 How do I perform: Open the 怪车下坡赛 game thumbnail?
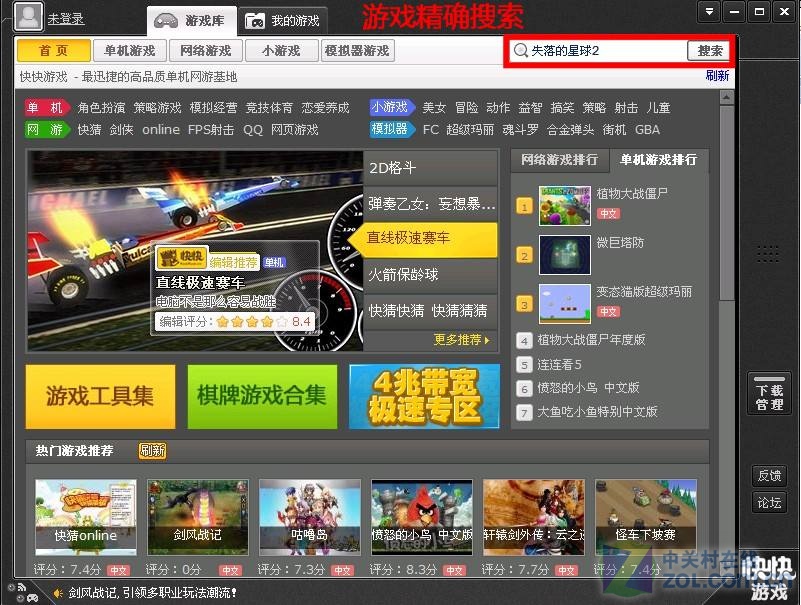click(x=646, y=517)
